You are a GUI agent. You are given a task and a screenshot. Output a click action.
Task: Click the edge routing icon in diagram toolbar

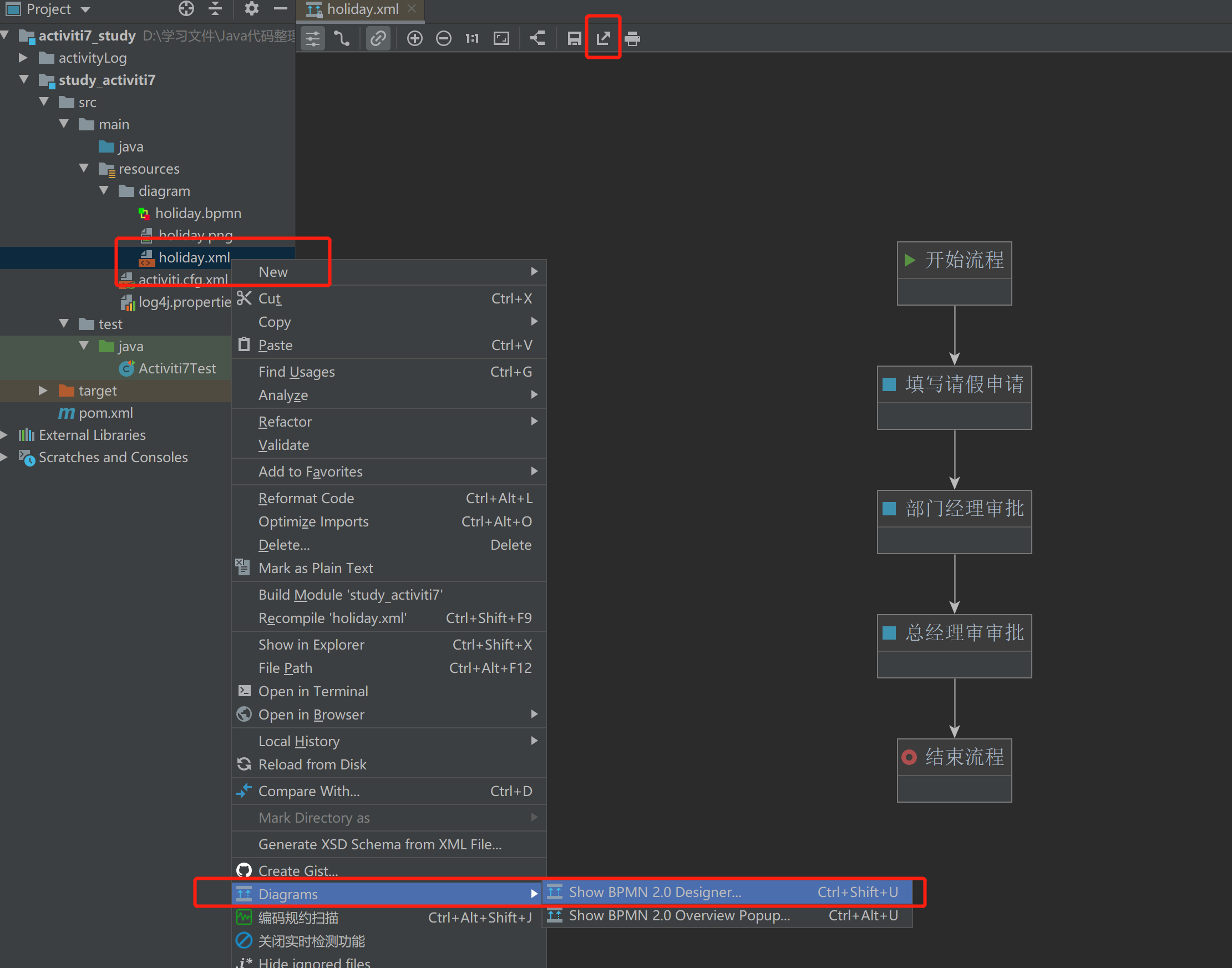click(x=342, y=38)
